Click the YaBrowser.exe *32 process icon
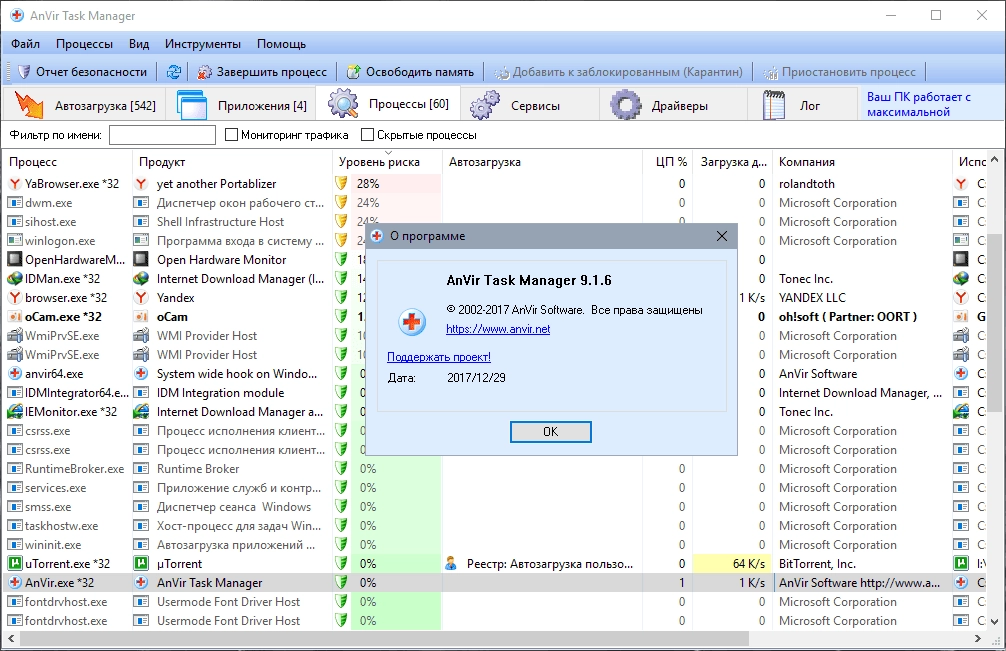 pos(15,183)
